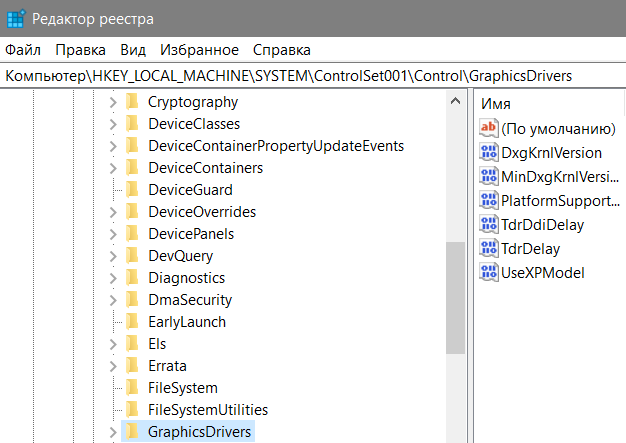Select the PlatformSupport value icon
The image size is (626, 443).
(x=489, y=201)
